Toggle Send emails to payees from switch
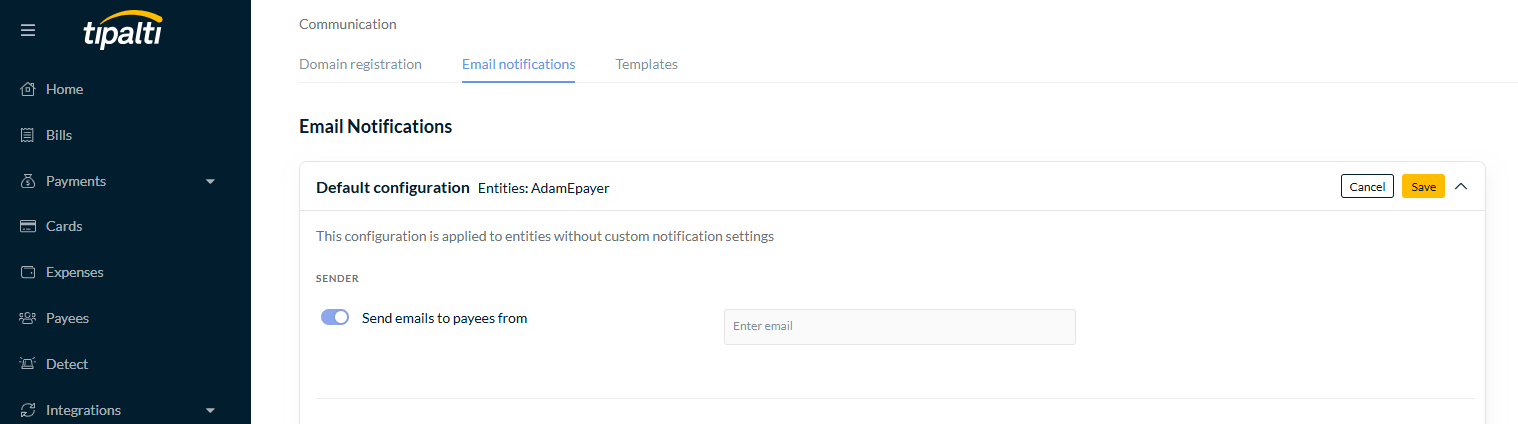This screenshot has width=1518, height=424. 335,317
